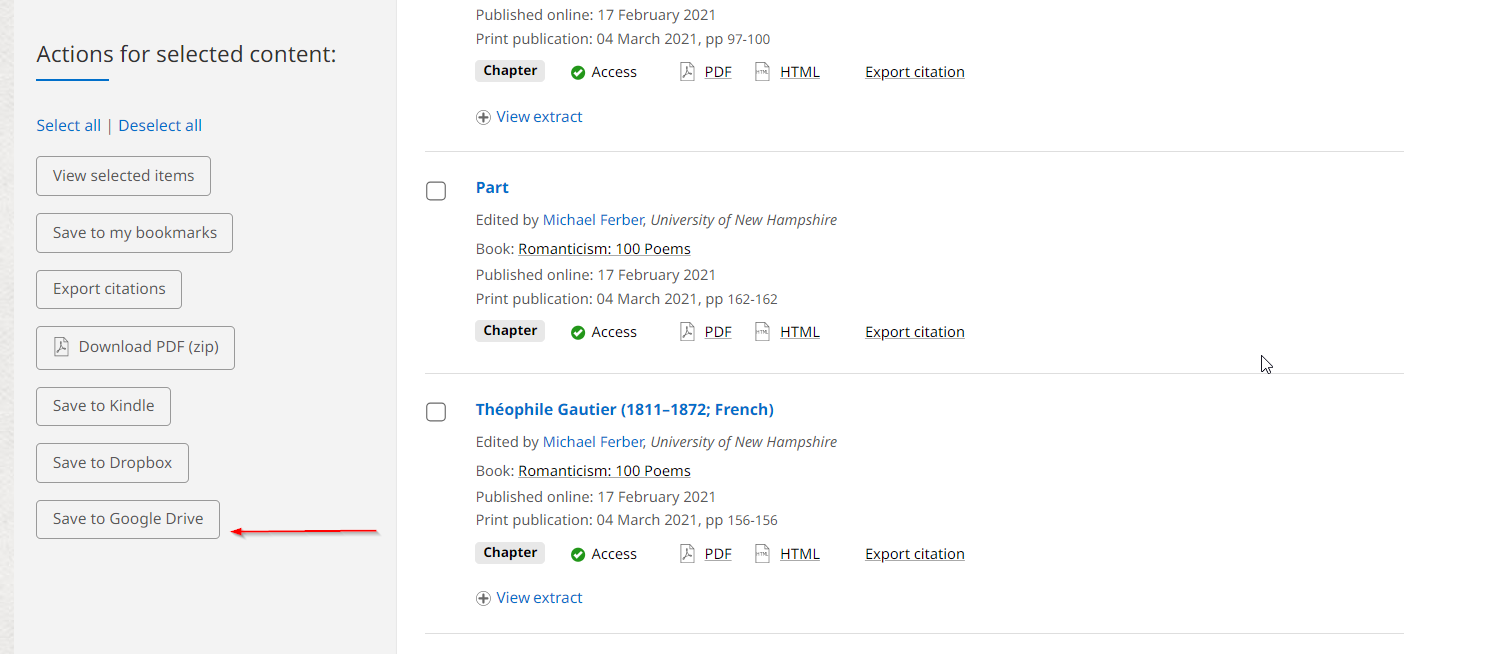Click the HTML icon for the Part chapter
The image size is (1494, 654).
762,332
